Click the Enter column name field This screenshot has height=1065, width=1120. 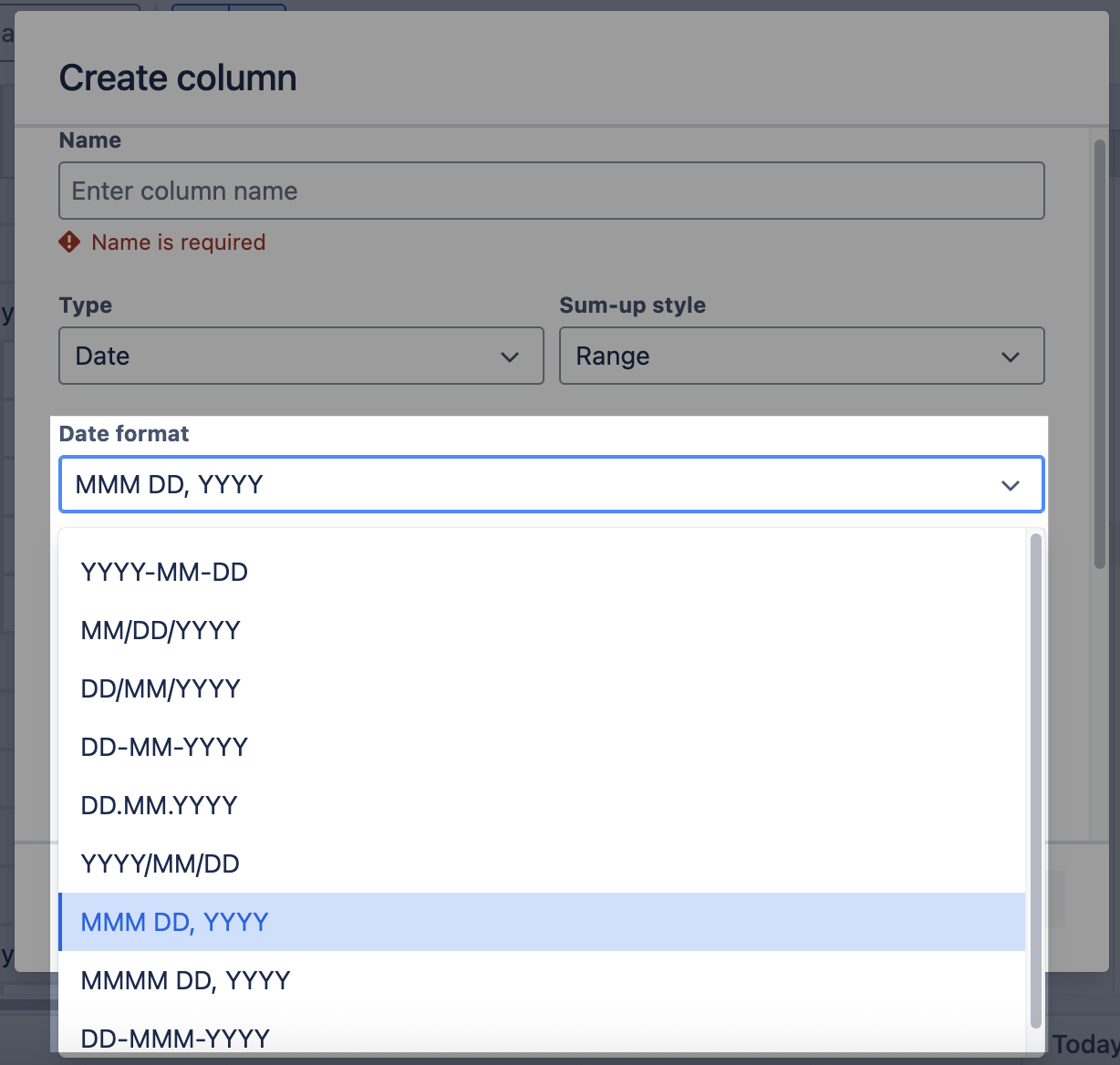click(x=551, y=191)
